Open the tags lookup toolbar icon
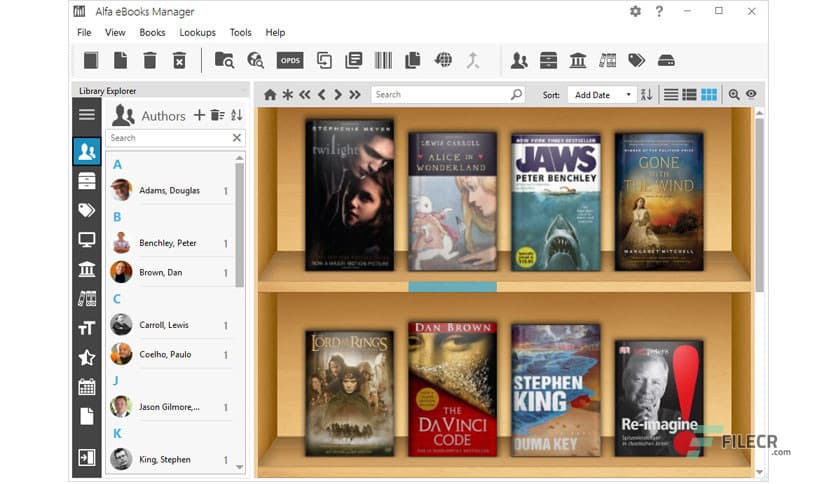836x484 pixels. [636, 60]
